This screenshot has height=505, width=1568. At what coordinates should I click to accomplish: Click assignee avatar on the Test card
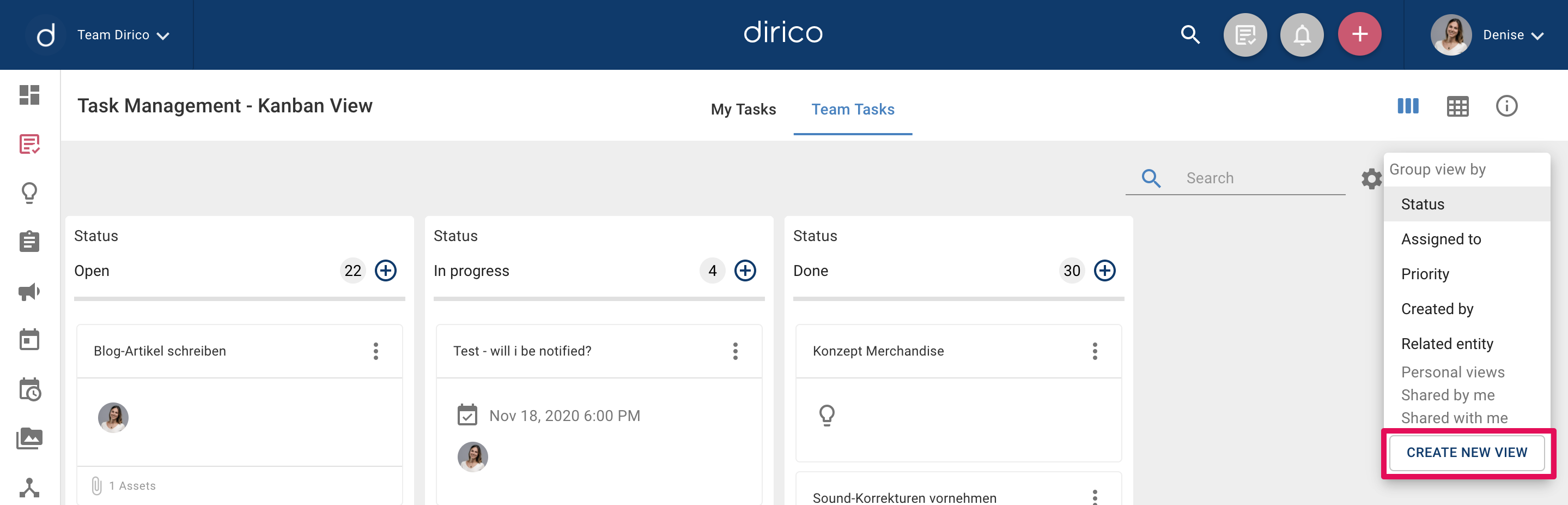tap(472, 457)
